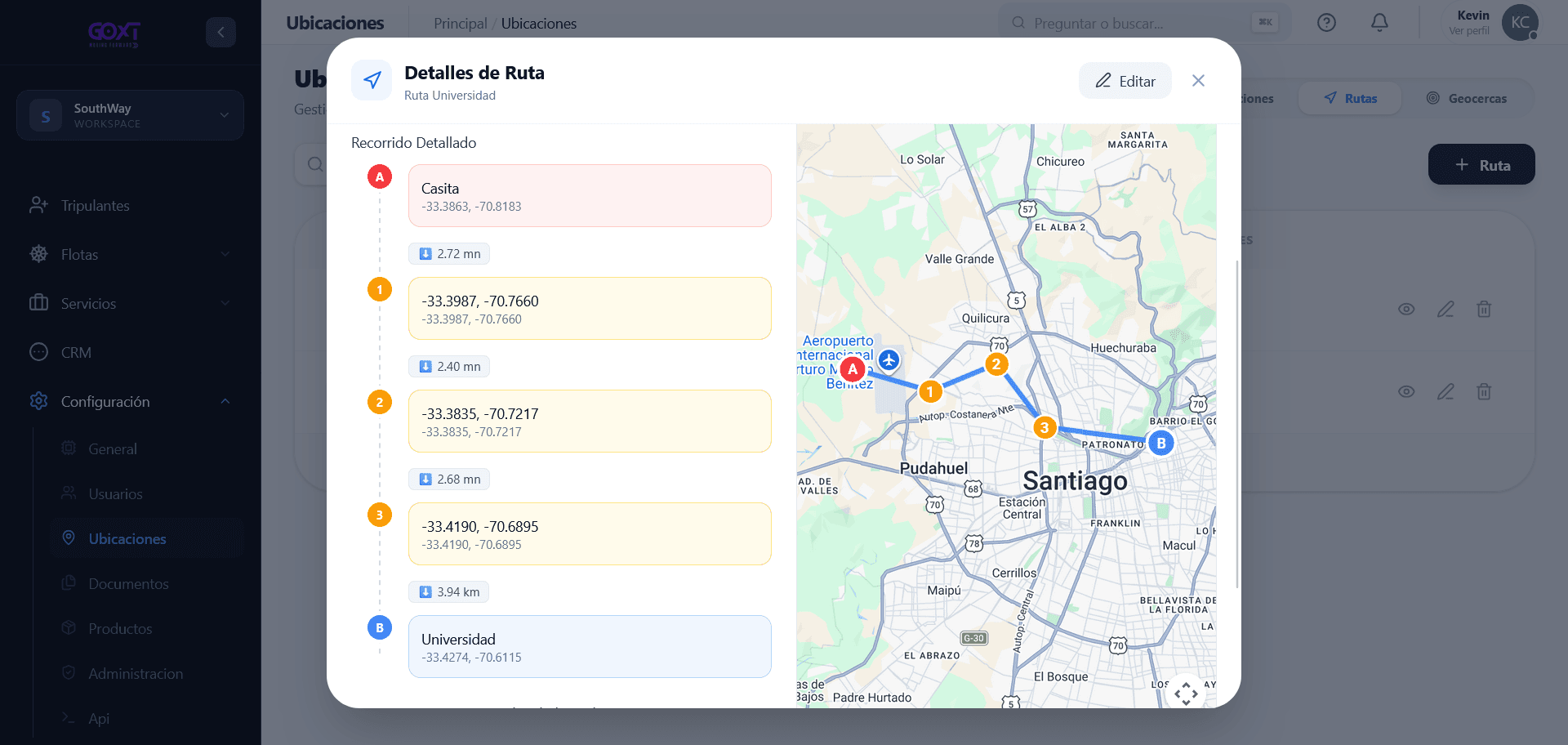Click the red A pin on the map
The height and width of the screenshot is (745, 1568).
pos(853,369)
